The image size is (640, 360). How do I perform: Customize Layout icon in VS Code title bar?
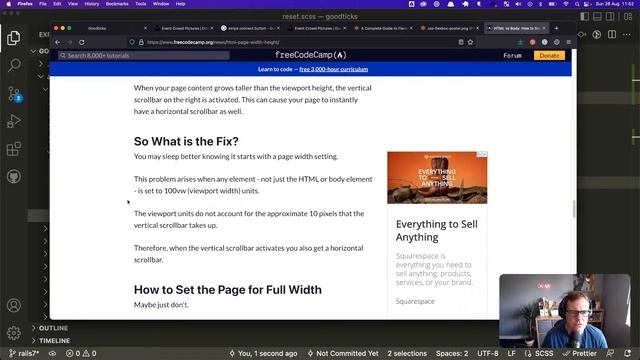click(x=628, y=16)
